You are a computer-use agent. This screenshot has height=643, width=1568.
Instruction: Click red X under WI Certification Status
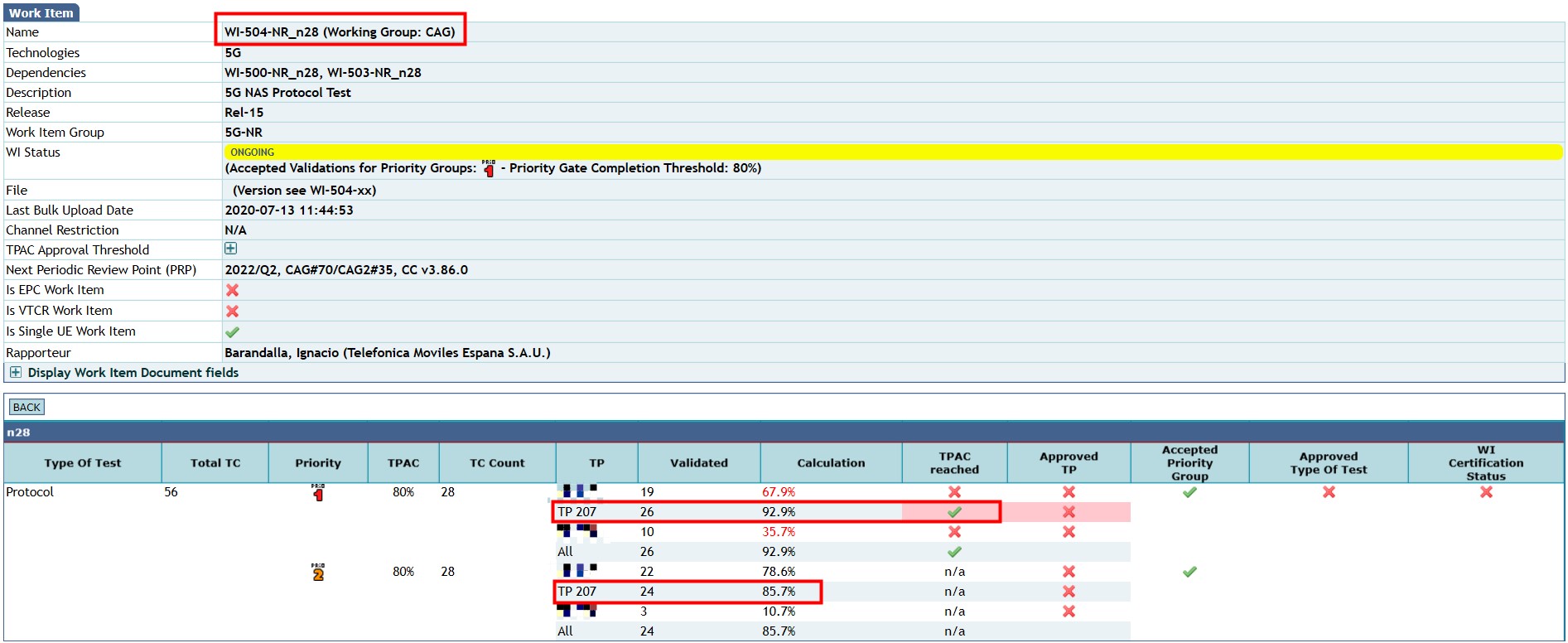click(1486, 492)
